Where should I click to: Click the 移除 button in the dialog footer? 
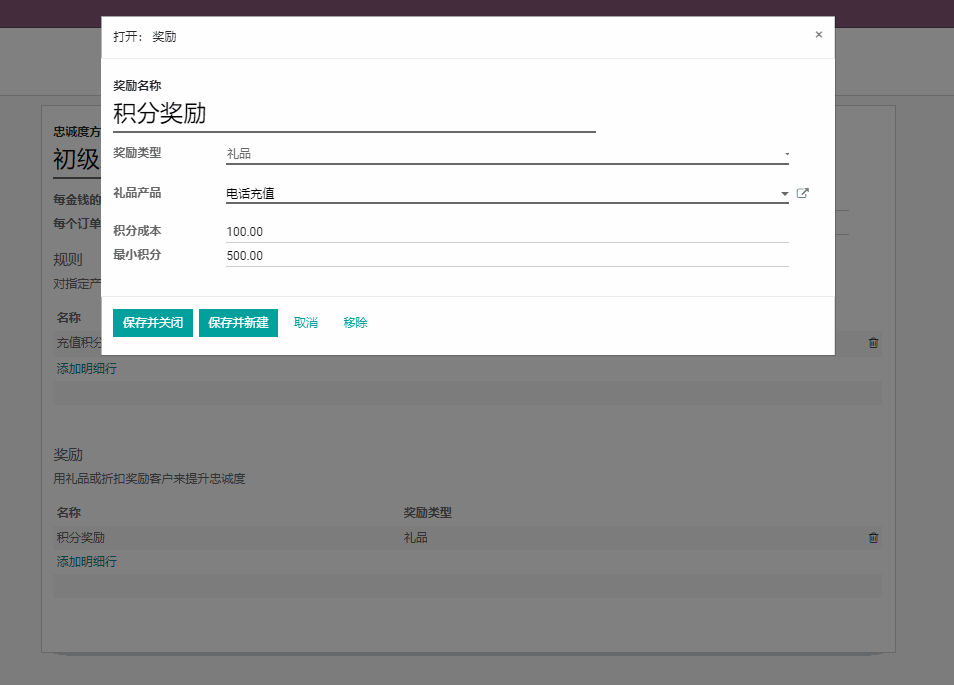355,323
